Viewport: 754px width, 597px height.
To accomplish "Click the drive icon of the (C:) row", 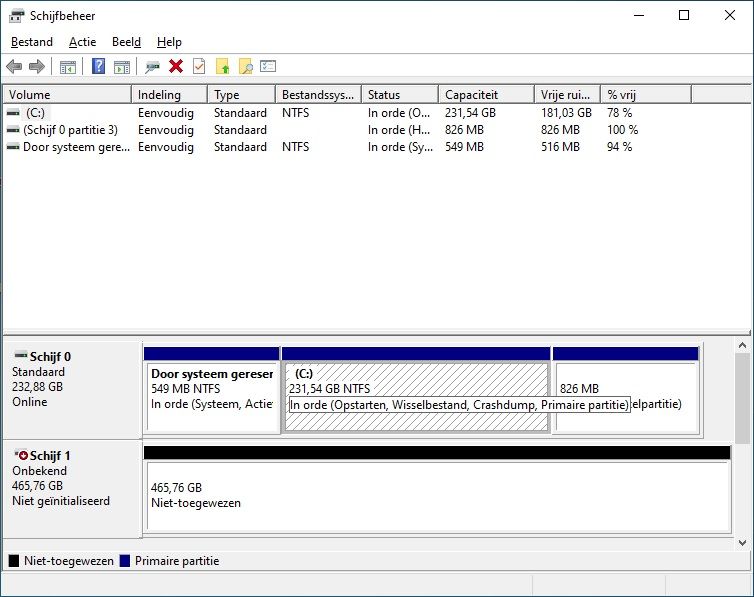I will coord(13,112).
